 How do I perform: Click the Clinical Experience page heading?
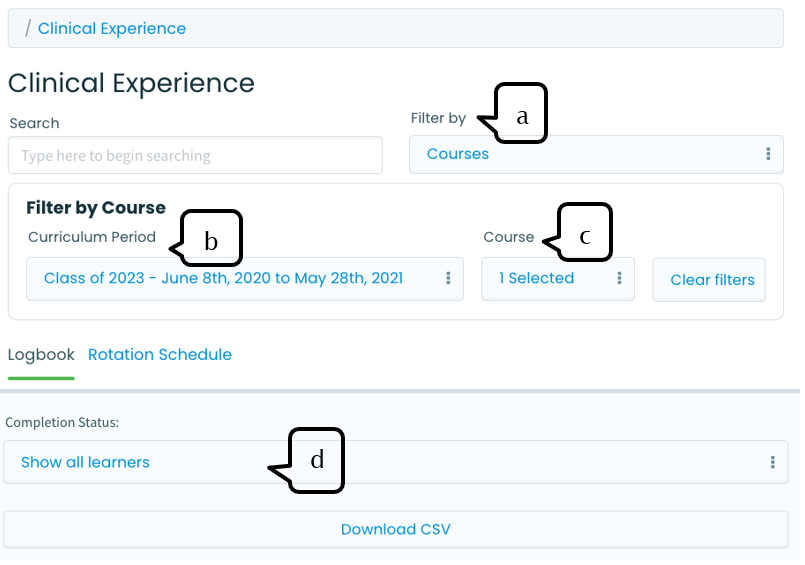(x=131, y=83)
